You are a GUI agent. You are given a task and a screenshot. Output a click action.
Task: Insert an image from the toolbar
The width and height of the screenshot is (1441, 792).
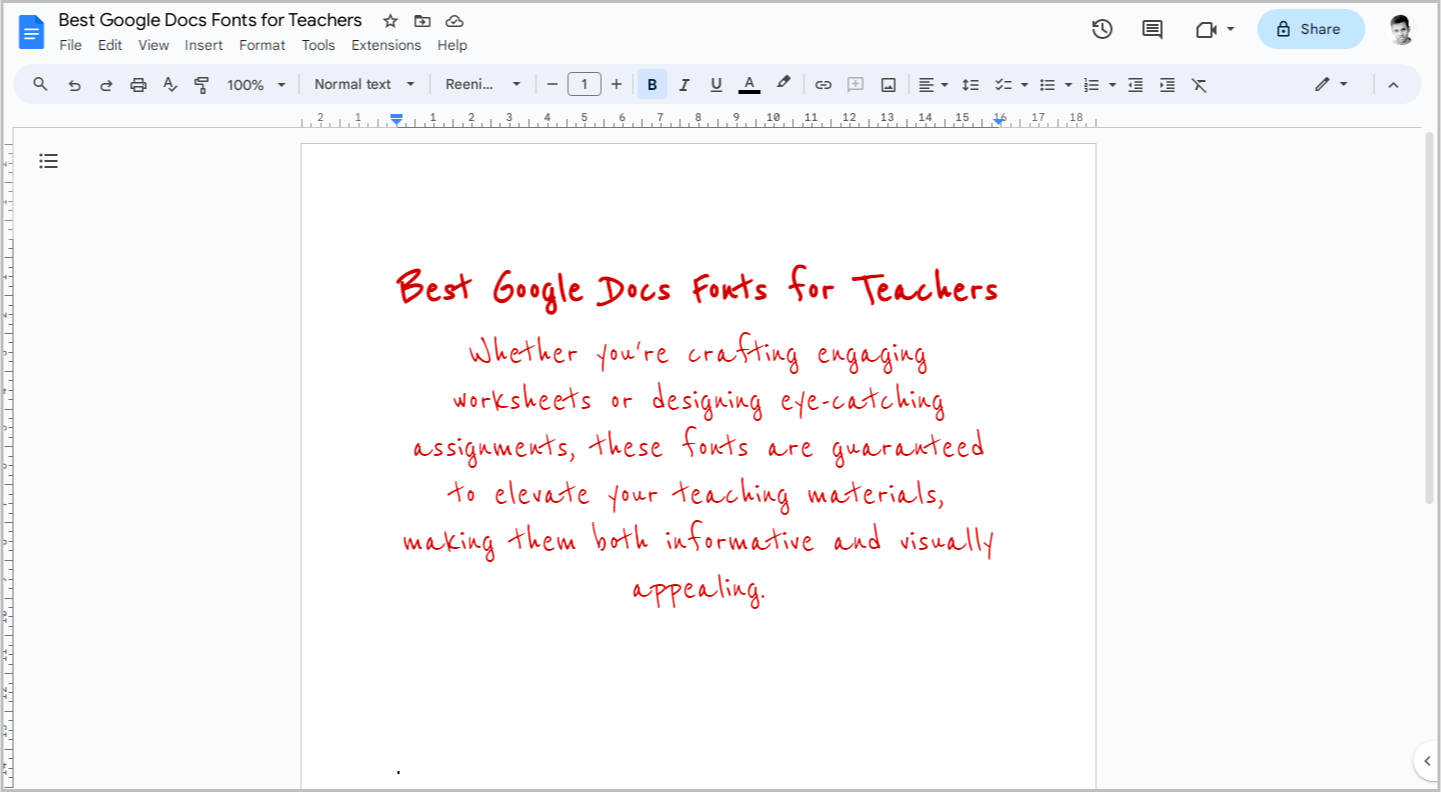tap(888, 84)
